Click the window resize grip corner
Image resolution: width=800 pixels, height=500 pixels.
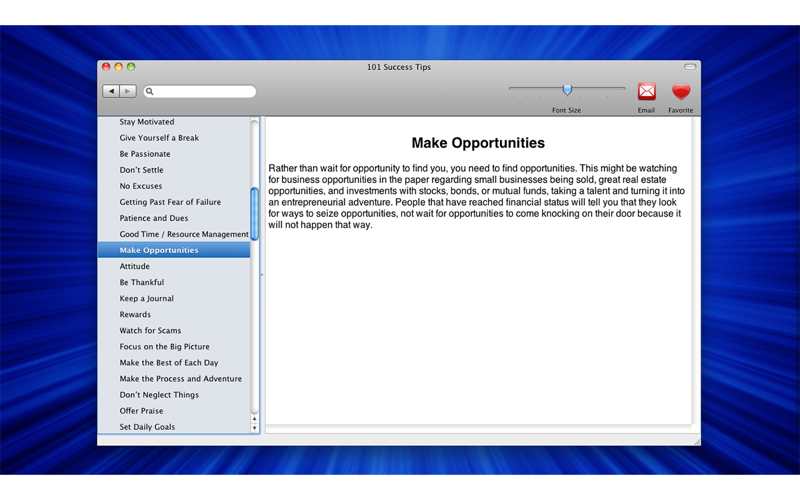tap(696, 442)
